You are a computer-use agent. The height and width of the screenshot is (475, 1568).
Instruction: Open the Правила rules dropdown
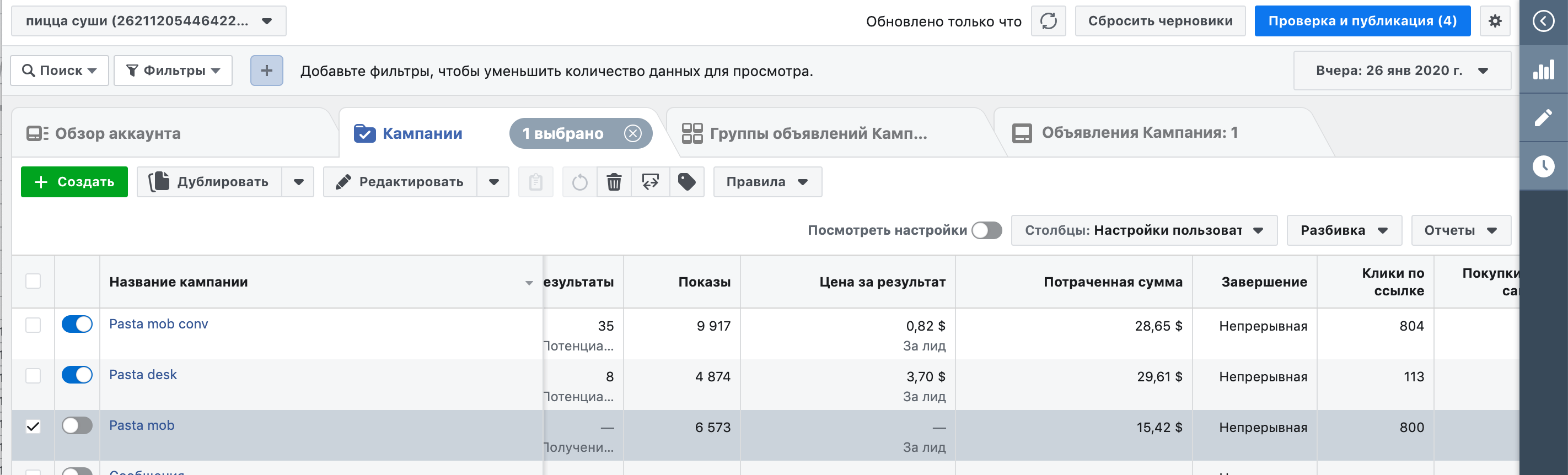(x=767, y=182)
